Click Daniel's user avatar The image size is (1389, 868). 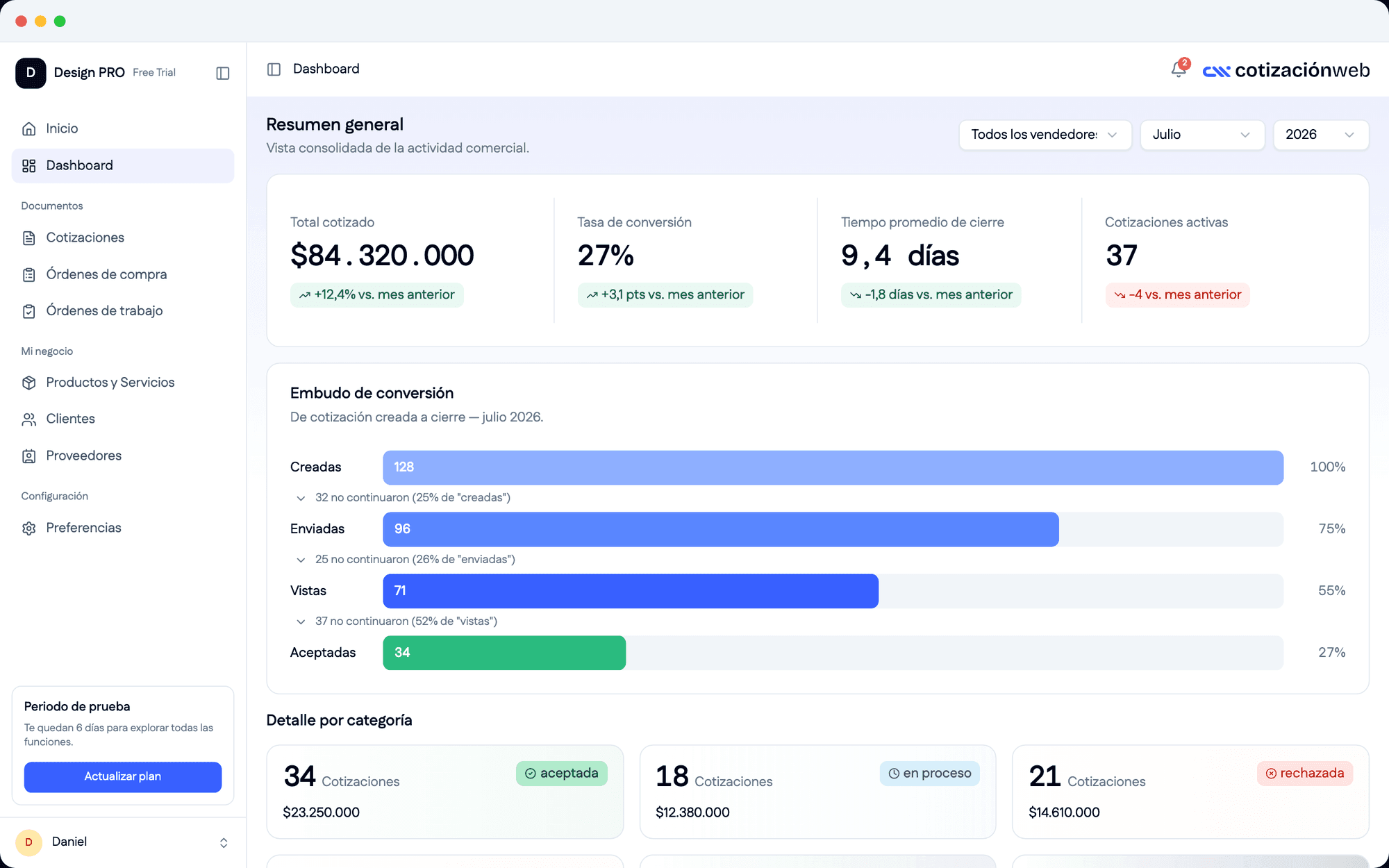coord(28,842)
